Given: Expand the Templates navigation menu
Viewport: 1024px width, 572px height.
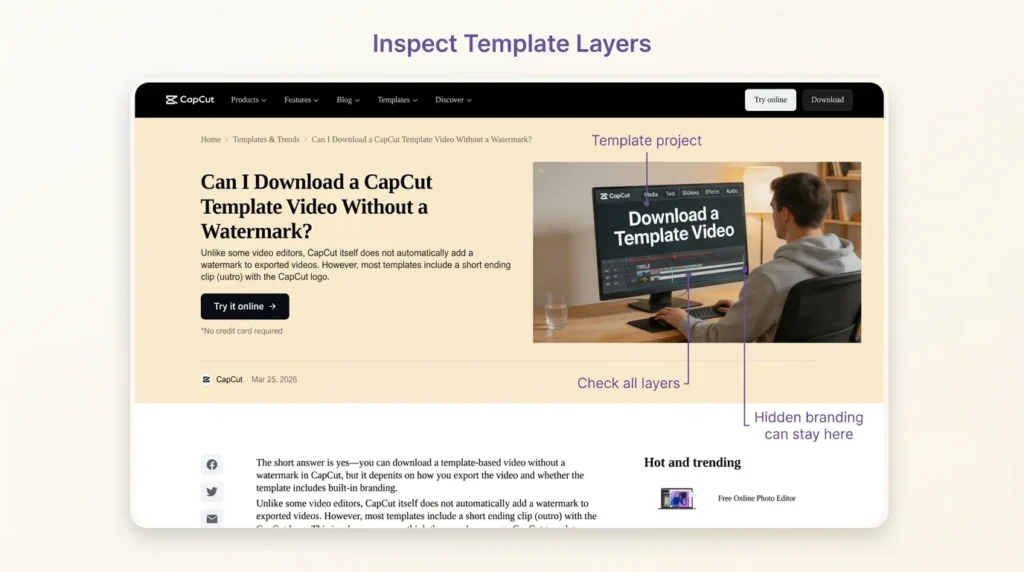Looking at the screenshot, I should click(x=397, y=100).
